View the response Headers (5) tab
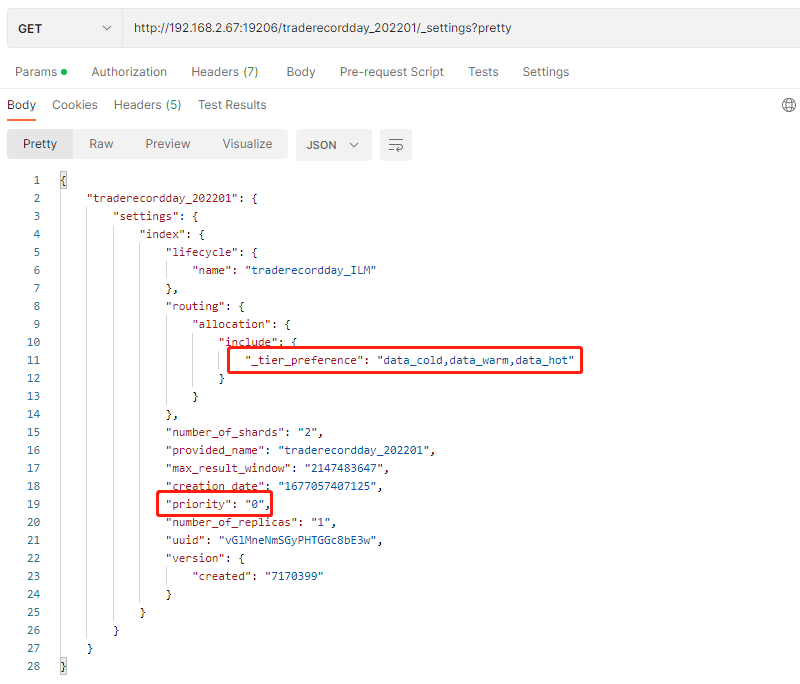The width and height of the screenshot is (800, 684). [x=147, y=105]
